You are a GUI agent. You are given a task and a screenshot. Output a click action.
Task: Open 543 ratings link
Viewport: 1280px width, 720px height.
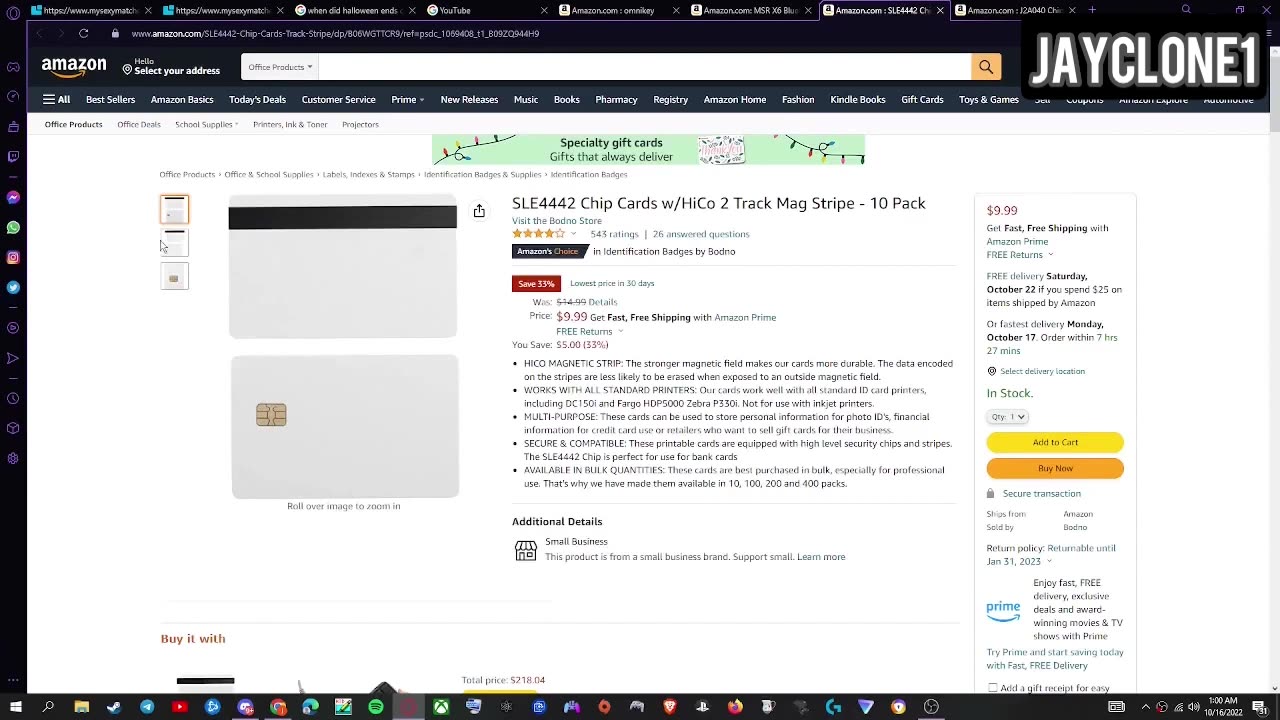tap(614, 234)
